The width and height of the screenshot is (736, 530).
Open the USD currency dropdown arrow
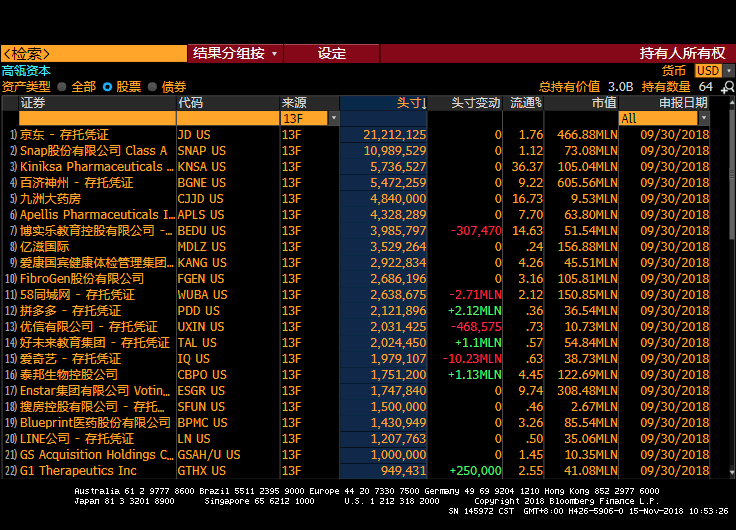coord(728,71)
